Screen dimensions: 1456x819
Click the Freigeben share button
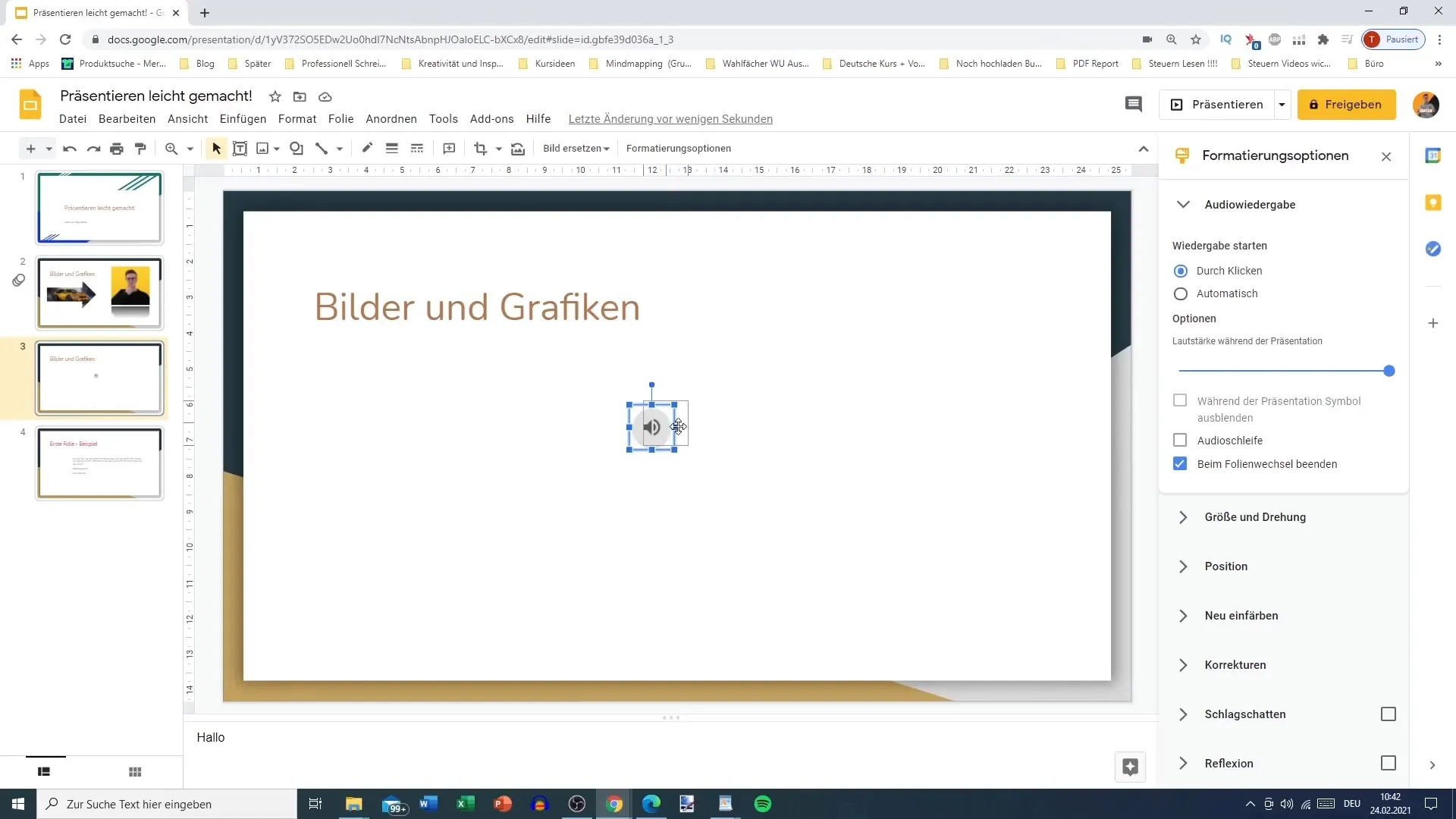coord(1346,105)
